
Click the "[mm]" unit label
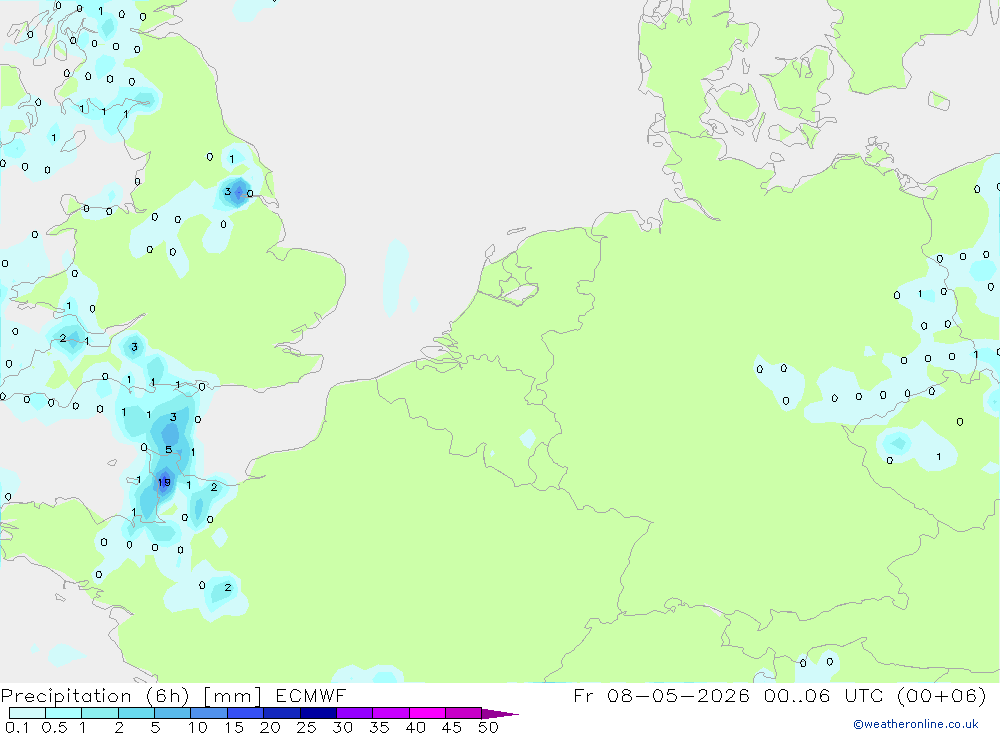232,696
